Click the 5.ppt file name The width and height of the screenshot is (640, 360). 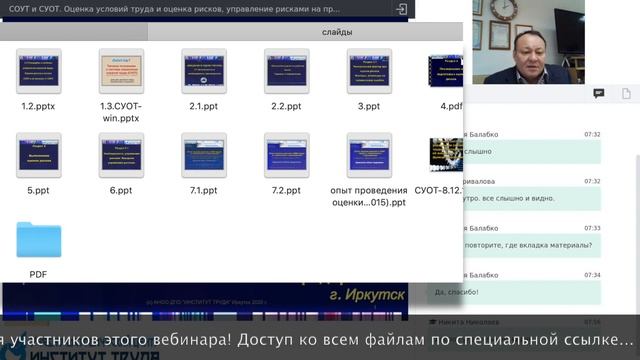coord(38,190)
